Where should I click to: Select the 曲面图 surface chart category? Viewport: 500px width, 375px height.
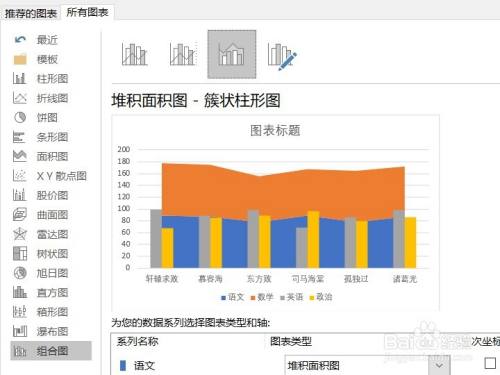click(x=41, y=215)
